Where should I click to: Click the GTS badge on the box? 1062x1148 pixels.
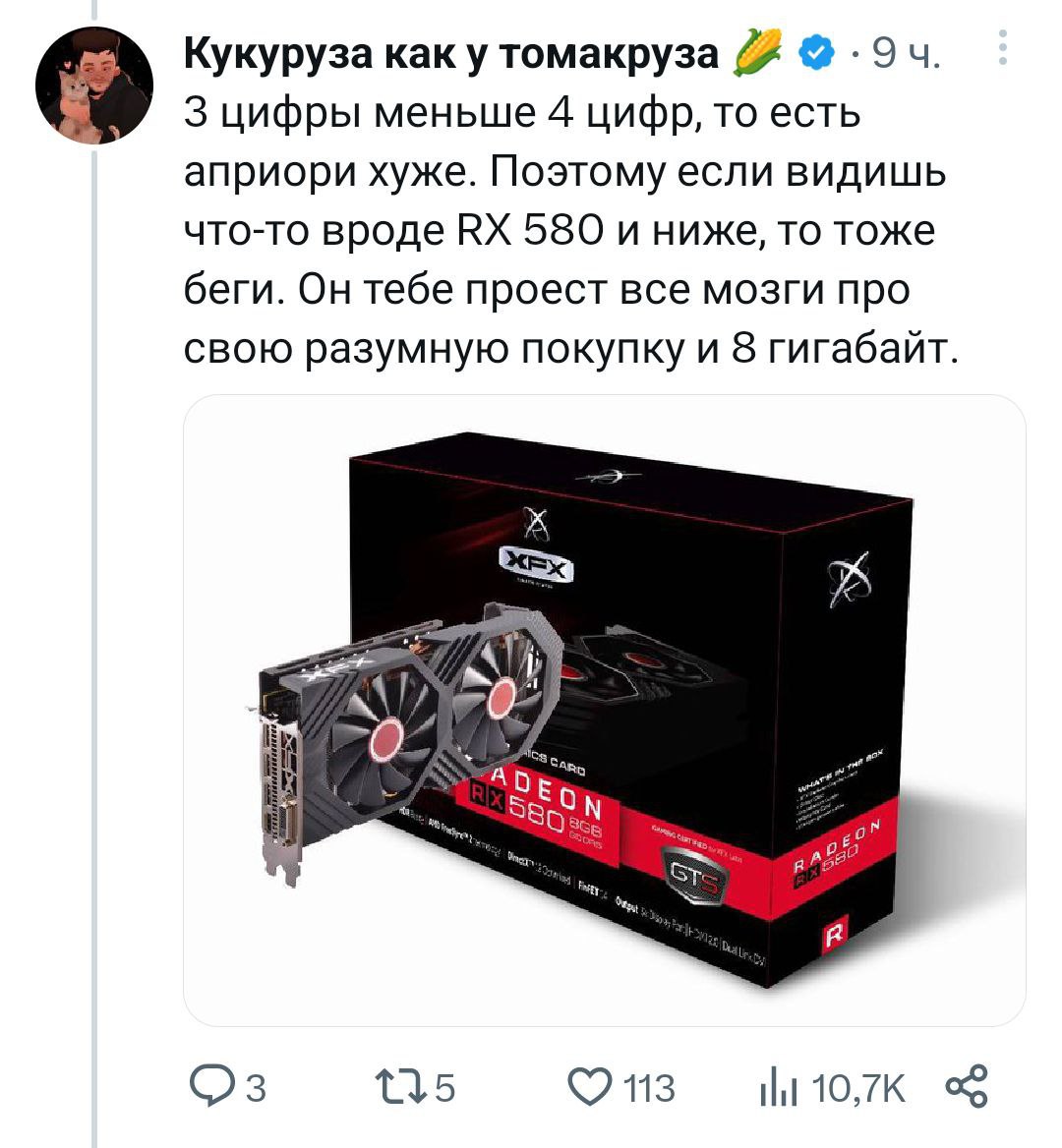coord(692,874)
